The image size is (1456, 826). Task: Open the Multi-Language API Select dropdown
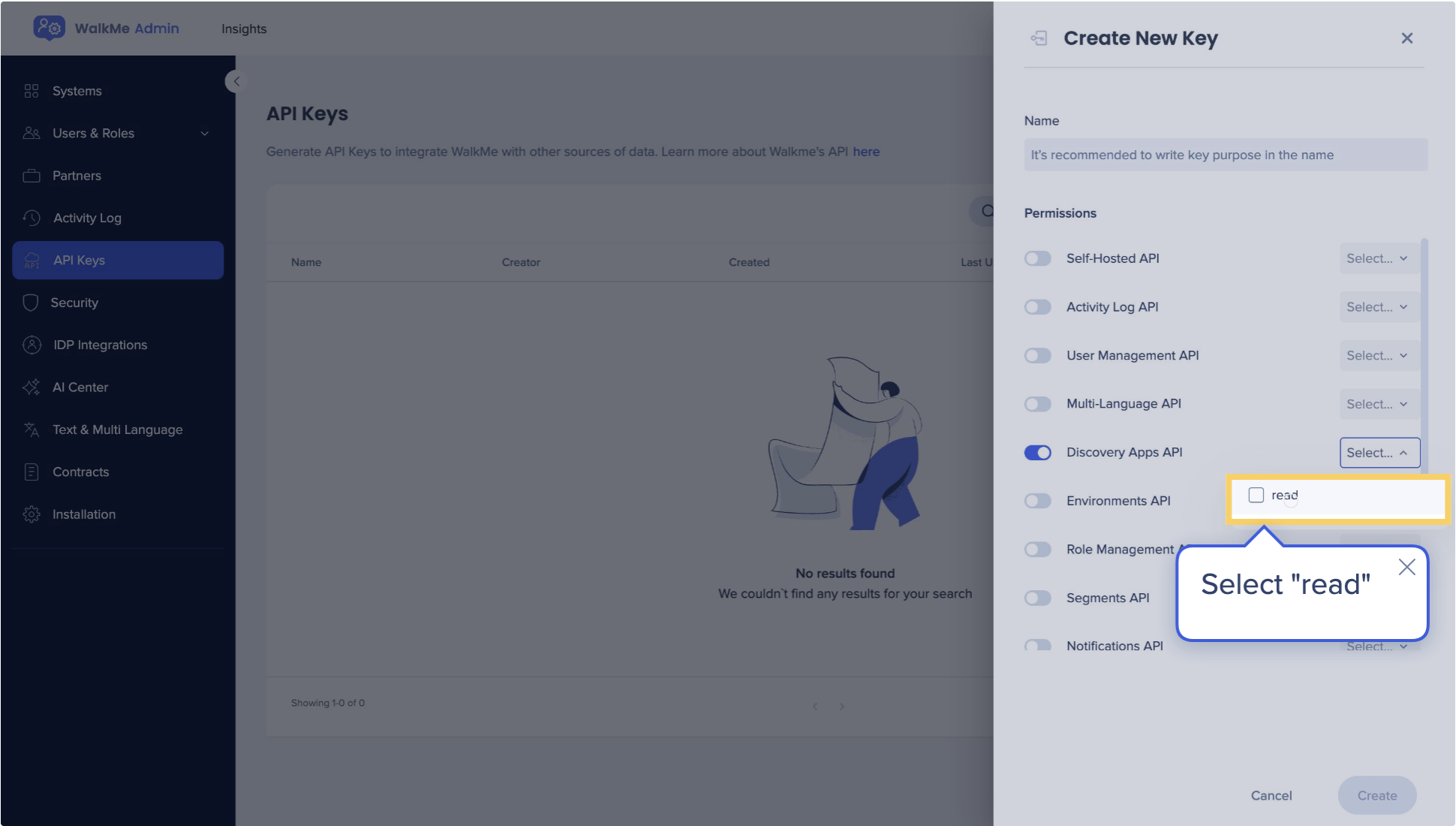[1379, 404]
